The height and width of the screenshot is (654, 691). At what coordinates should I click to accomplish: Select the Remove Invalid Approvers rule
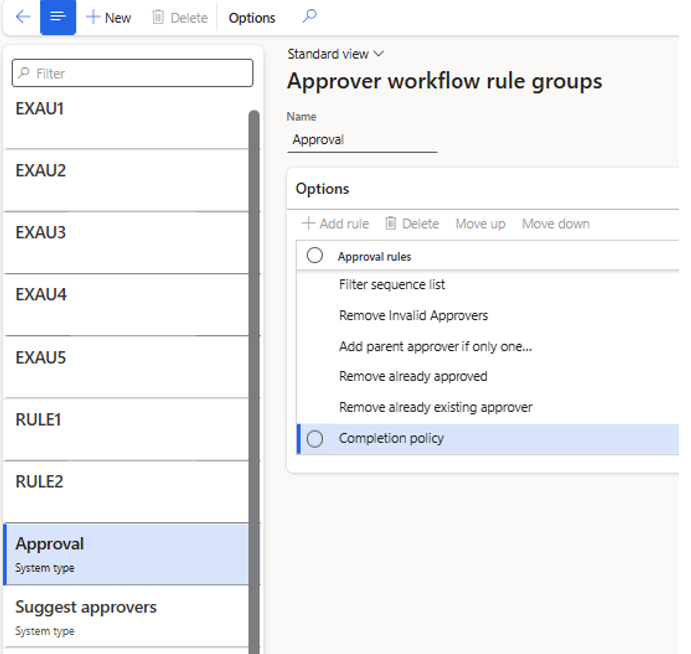[413, 316]
